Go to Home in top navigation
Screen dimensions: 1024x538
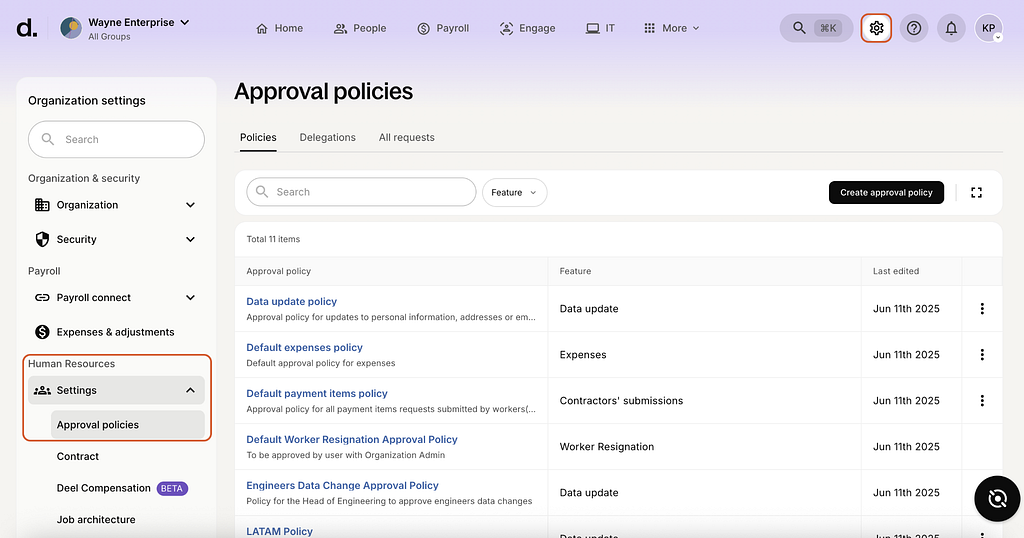coord(280,28)
